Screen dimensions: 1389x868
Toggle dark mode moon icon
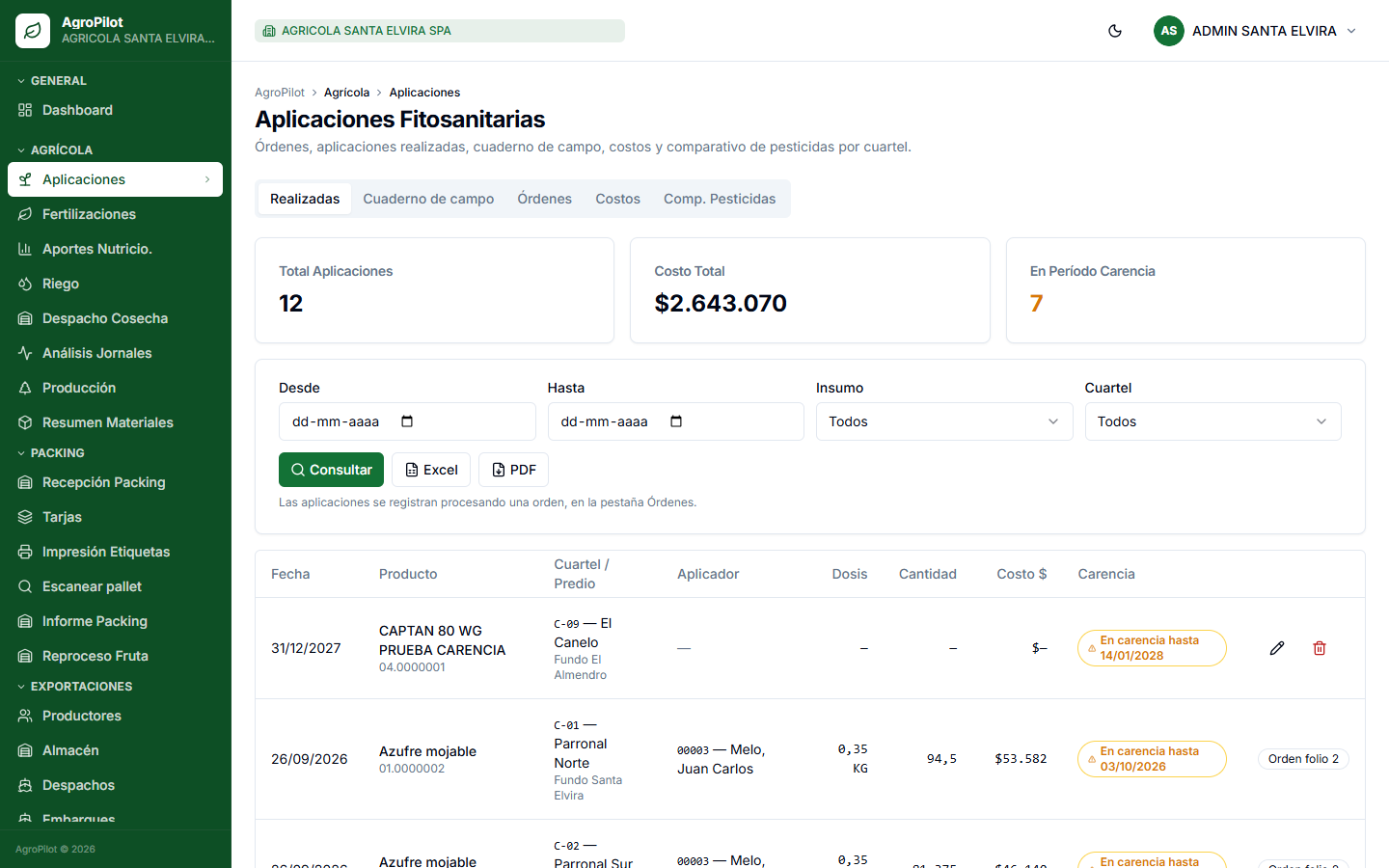tap(1115, 31)
